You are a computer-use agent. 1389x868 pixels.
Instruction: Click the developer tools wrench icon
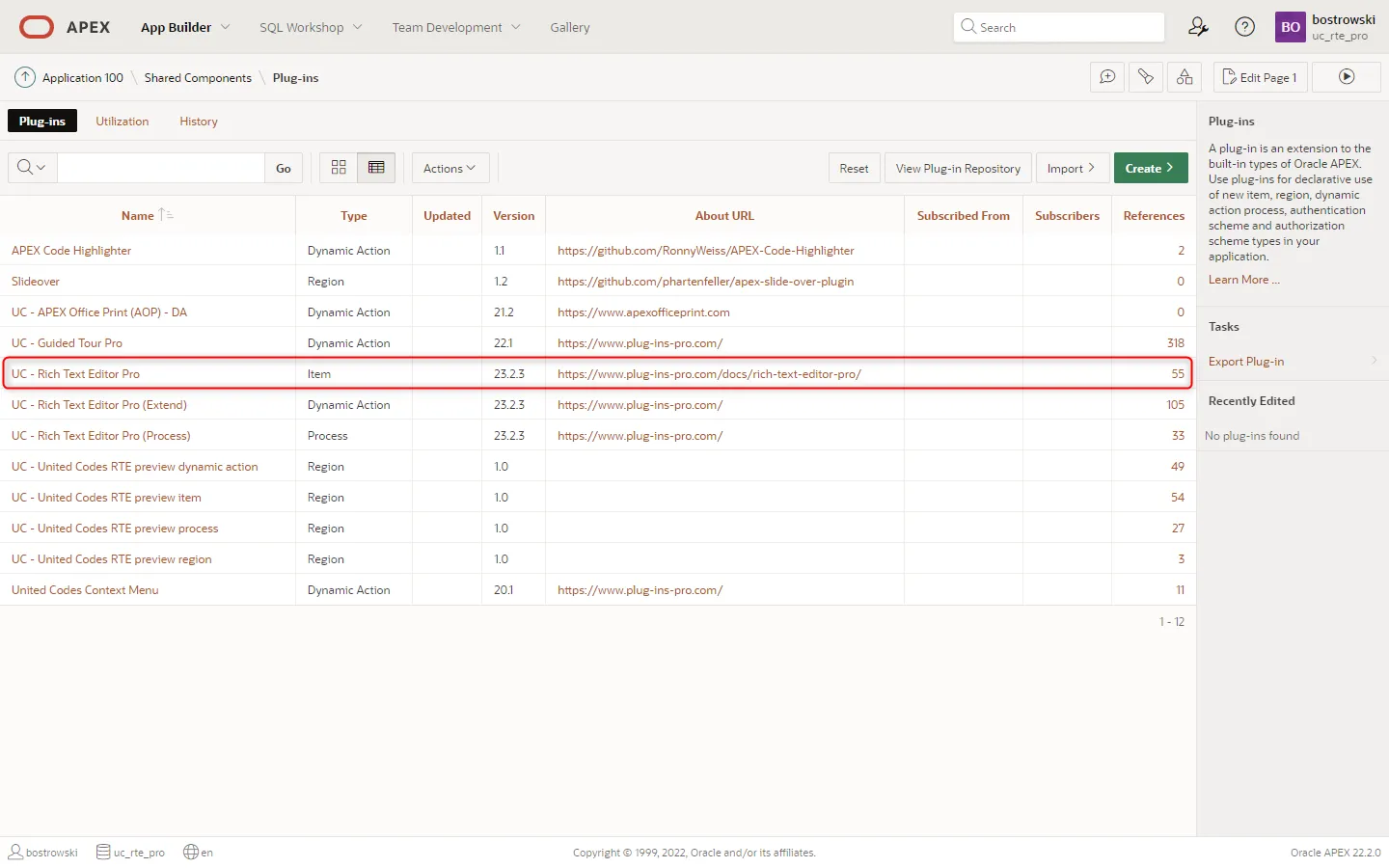tap(1146, 77)
